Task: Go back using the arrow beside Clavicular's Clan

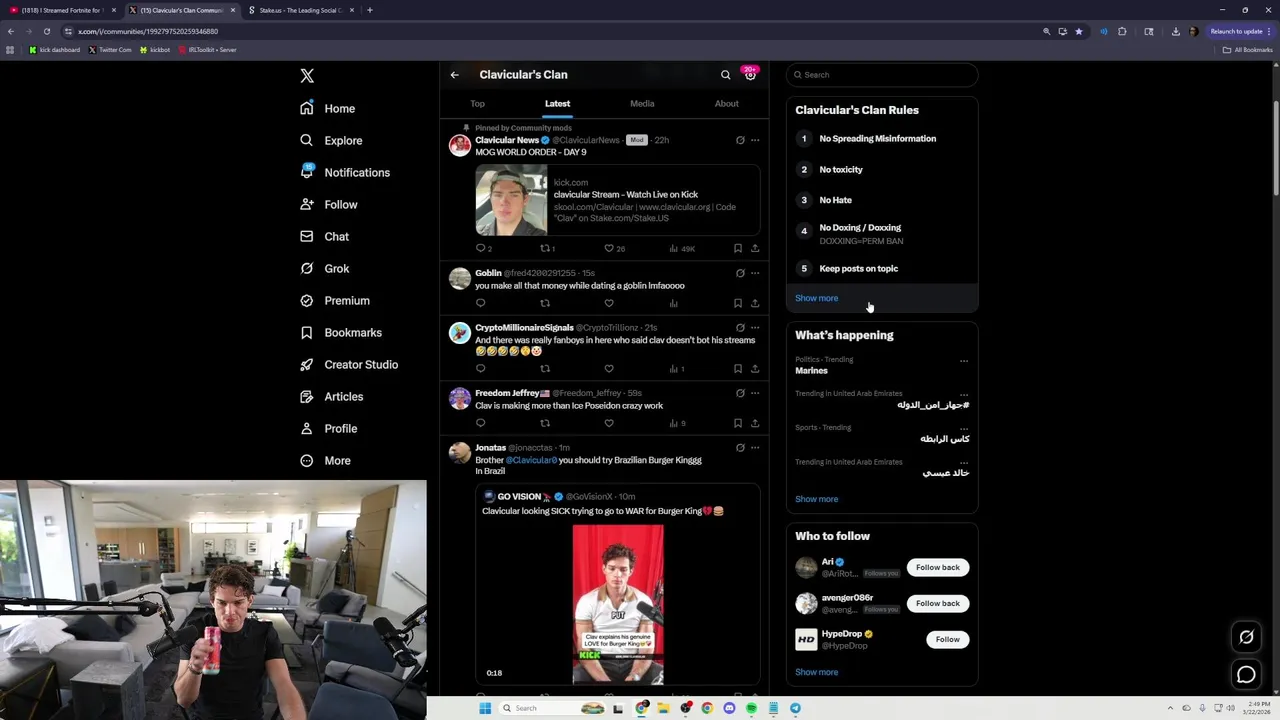Action: click(454, 75)
